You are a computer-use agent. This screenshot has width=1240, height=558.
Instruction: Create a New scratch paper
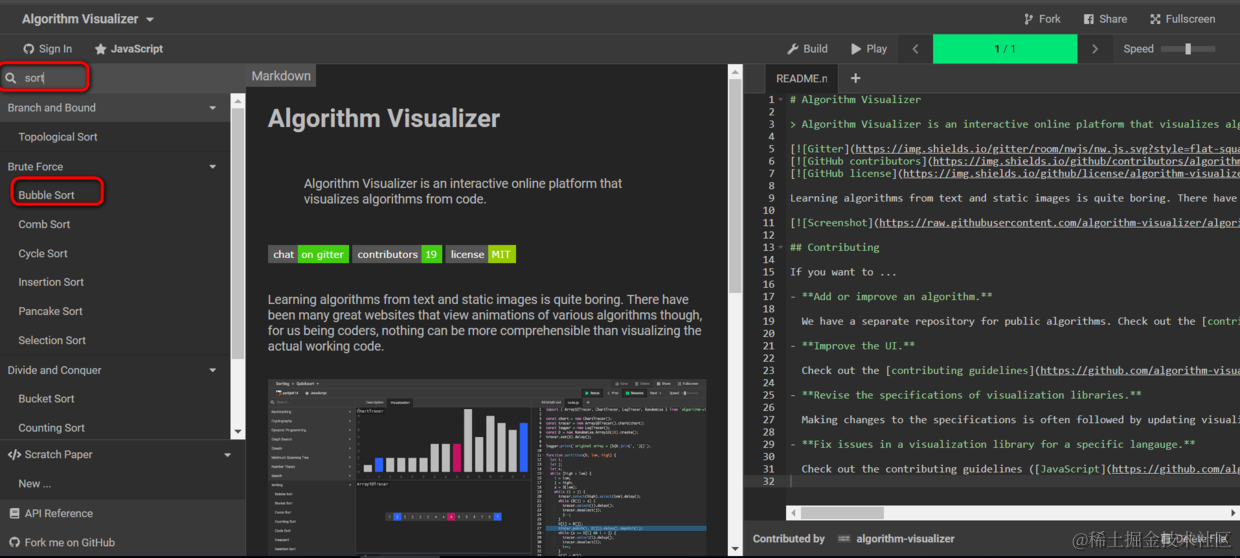tap(34, 484)
